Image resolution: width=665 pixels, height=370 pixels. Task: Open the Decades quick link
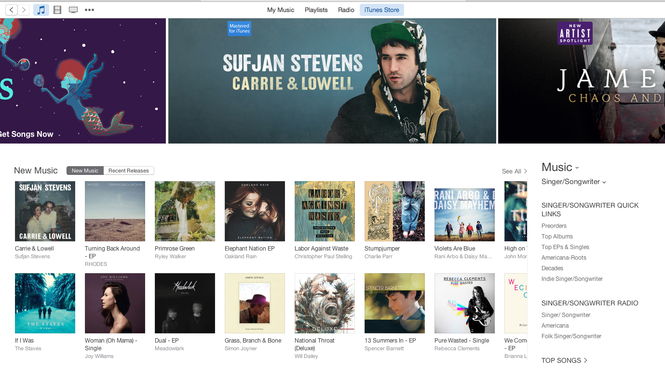click(x=552, y=268)
